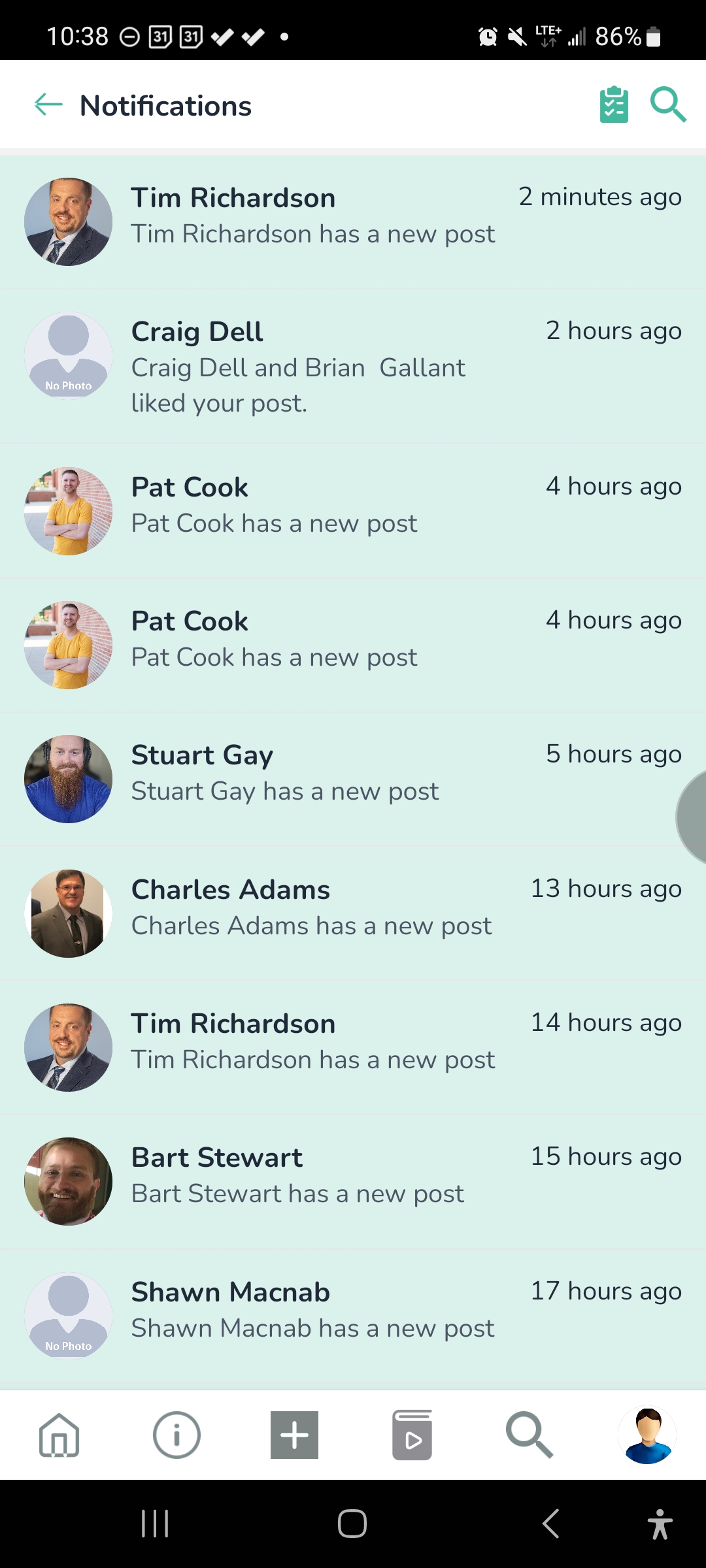
Task: Tap the gray floating handle at right edge
Action: (692, 817)
